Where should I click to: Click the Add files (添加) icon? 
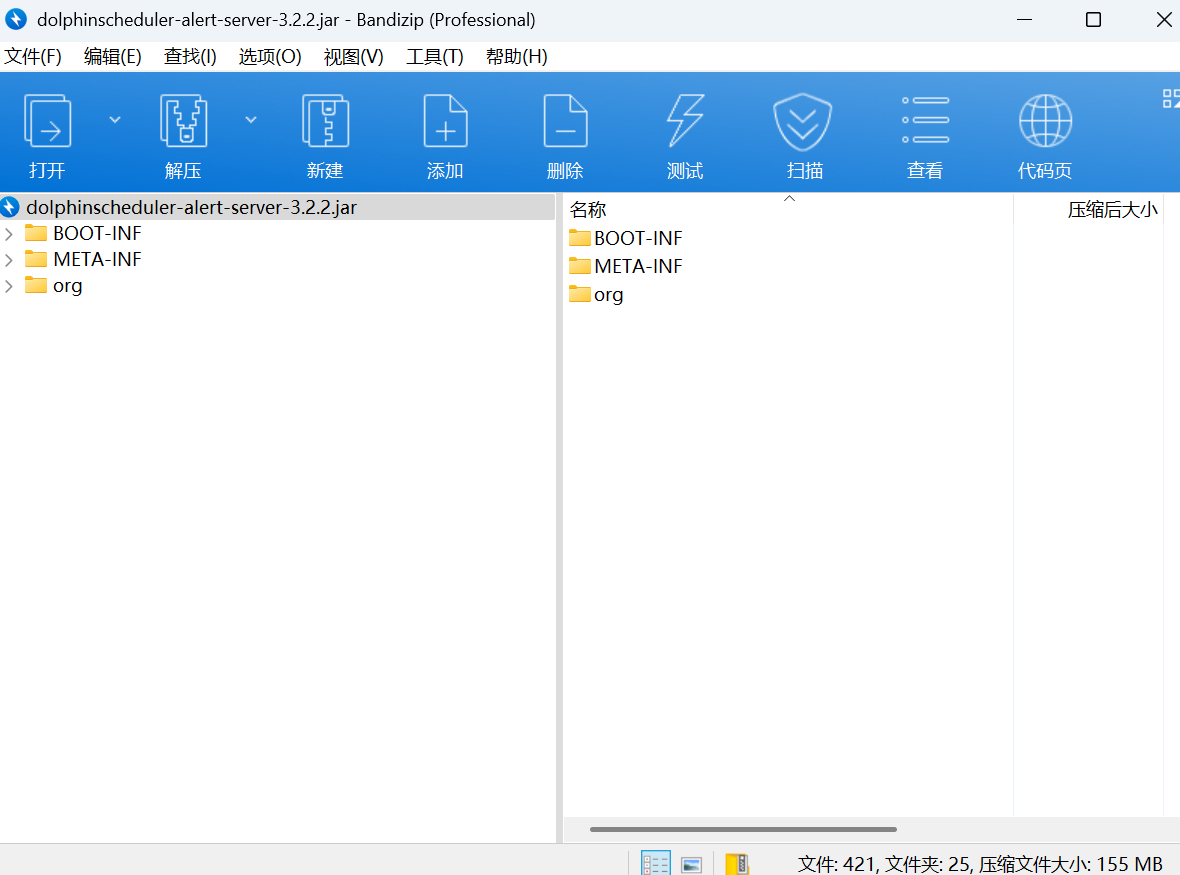[x=445, y=121]
